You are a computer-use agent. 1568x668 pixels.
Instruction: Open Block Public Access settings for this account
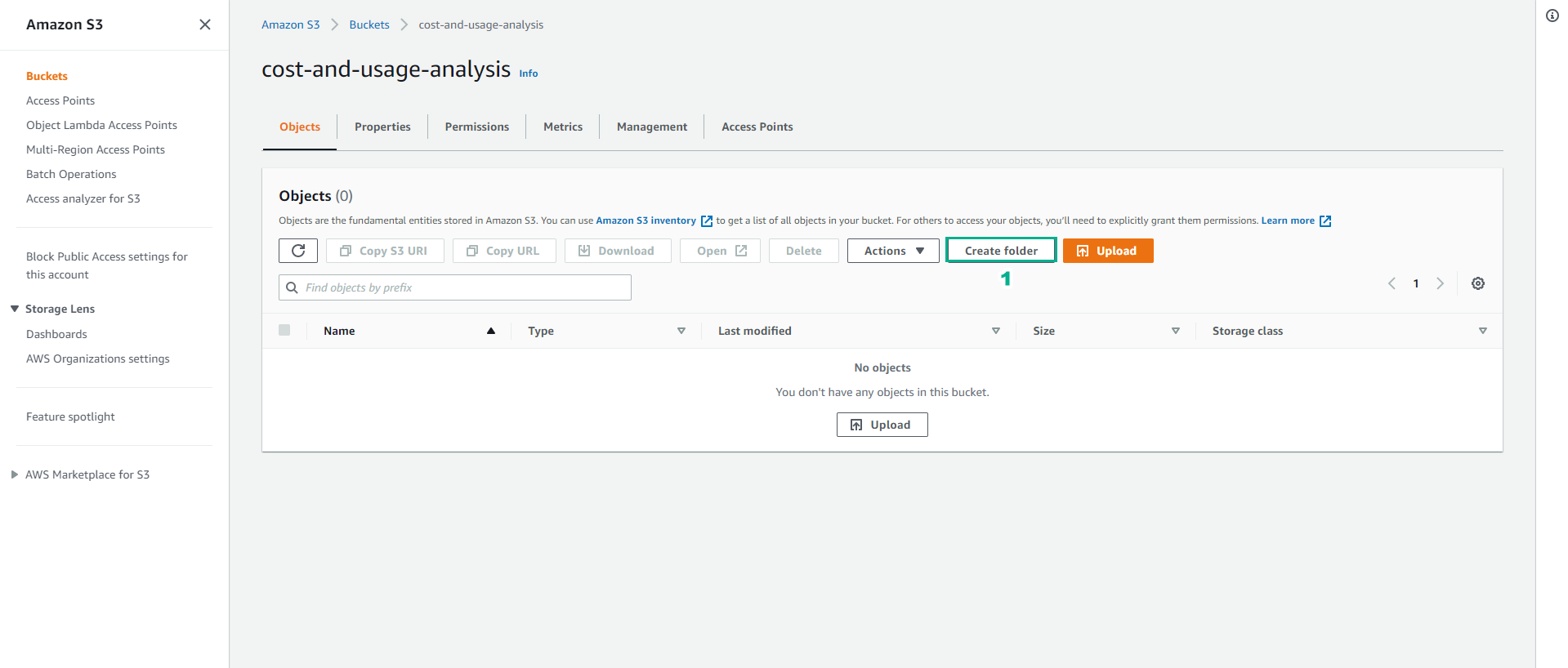point(107,265)
